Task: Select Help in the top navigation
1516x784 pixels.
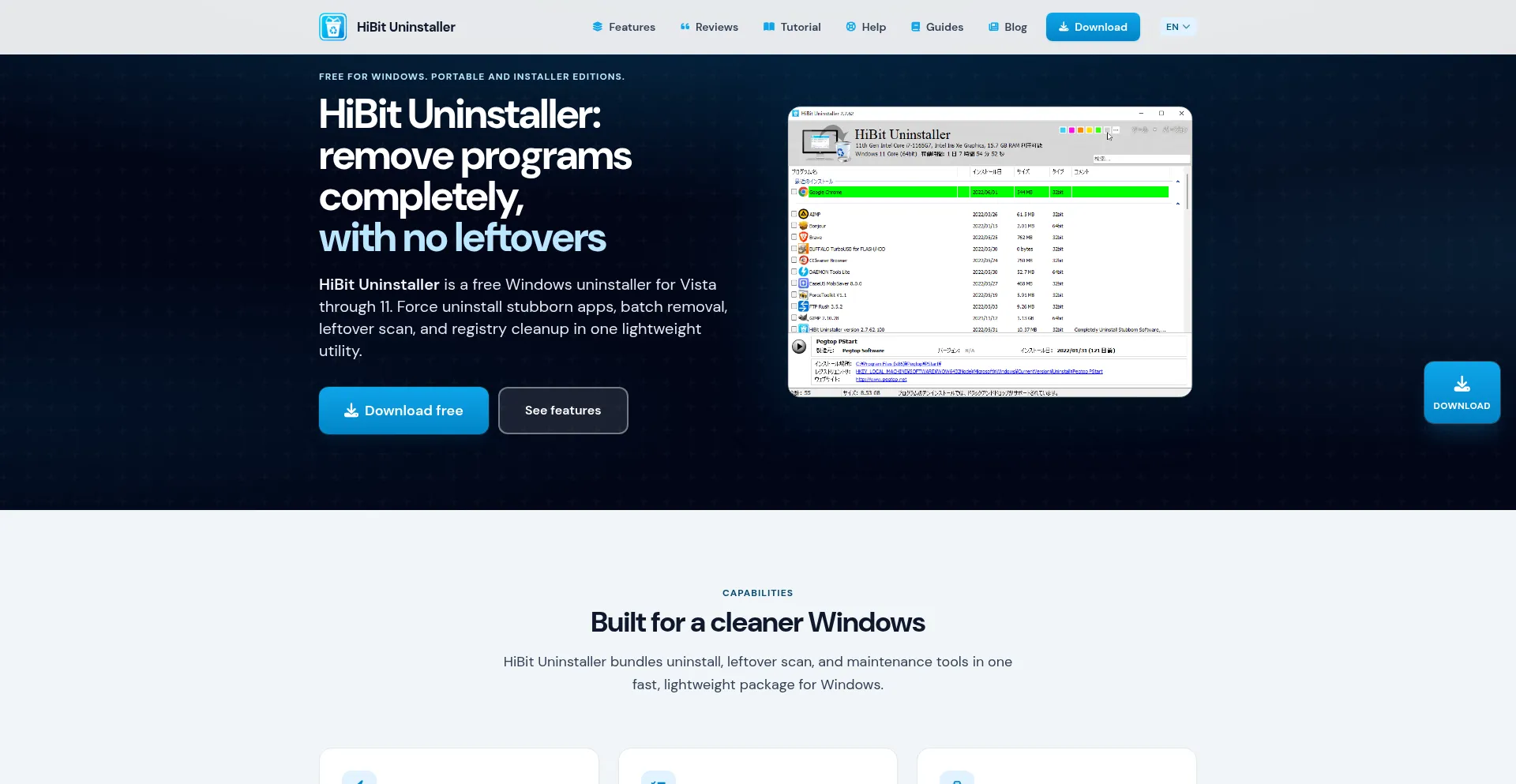Action: coord(866,27)
